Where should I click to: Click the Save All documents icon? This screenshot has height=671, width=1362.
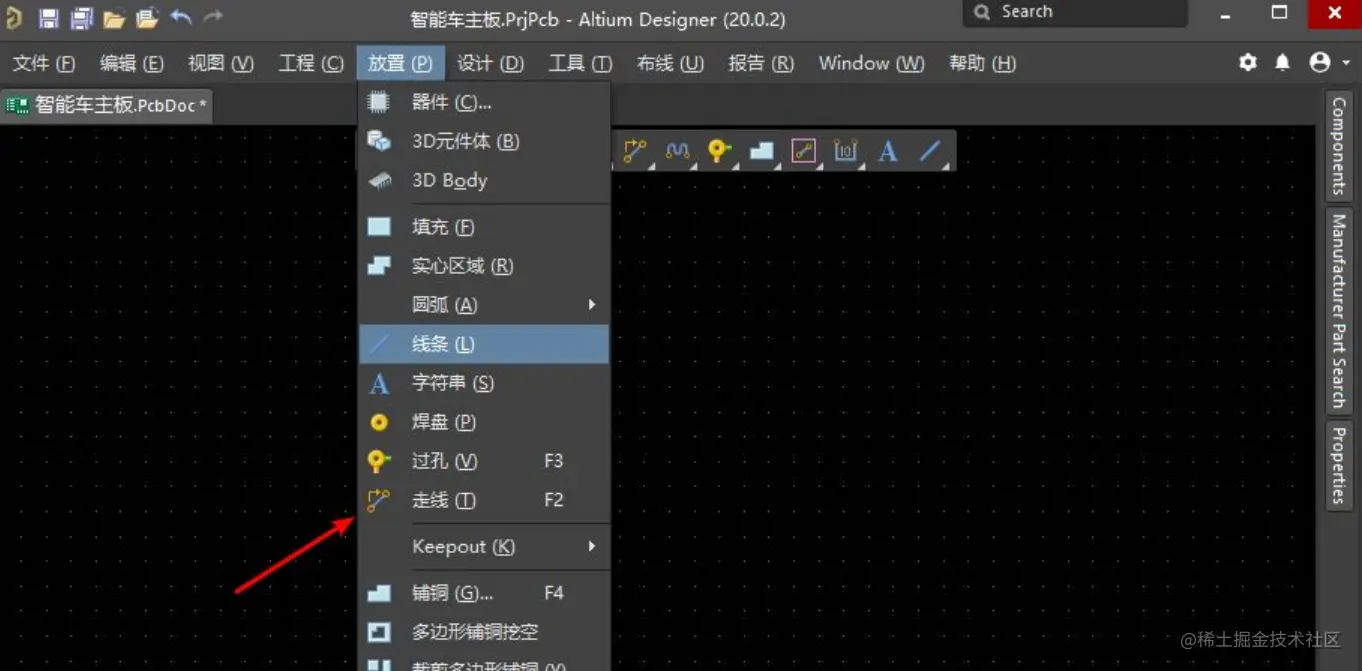click(x=80, y=16)
